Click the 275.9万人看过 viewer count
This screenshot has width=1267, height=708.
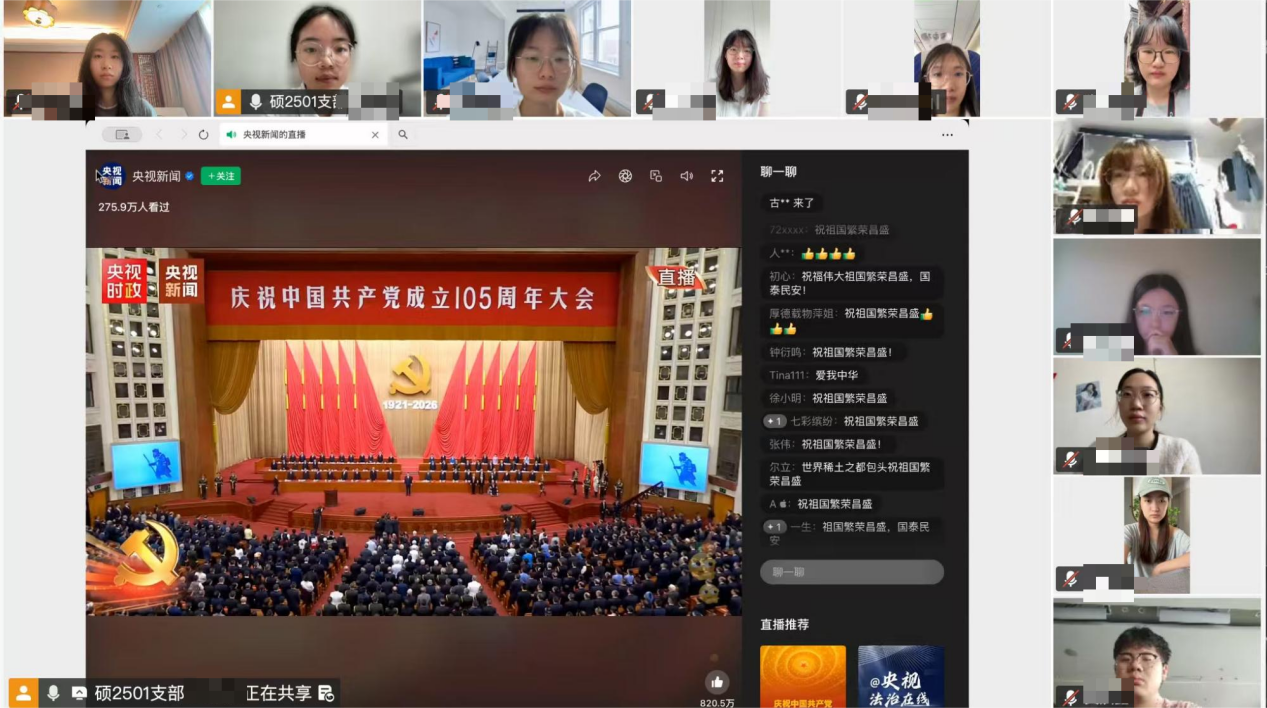pos(134,207)
